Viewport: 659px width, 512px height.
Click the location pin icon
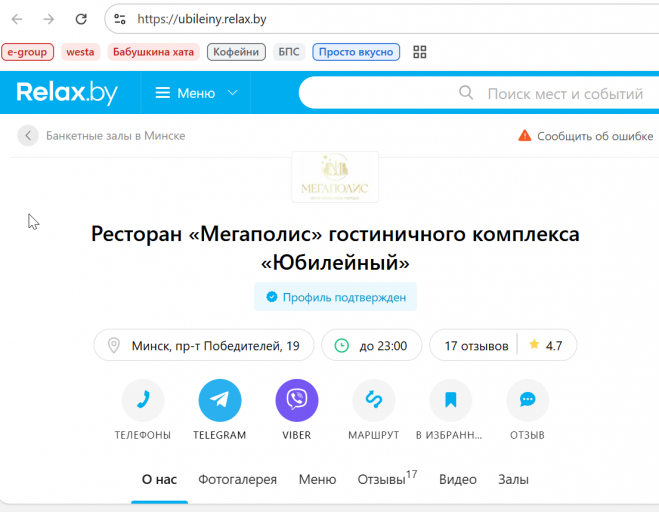[x=113, y=346]
